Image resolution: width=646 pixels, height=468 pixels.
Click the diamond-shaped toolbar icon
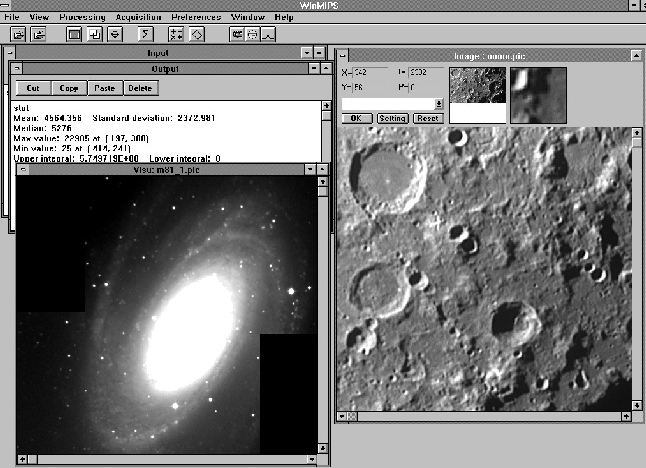click(197, 34)
